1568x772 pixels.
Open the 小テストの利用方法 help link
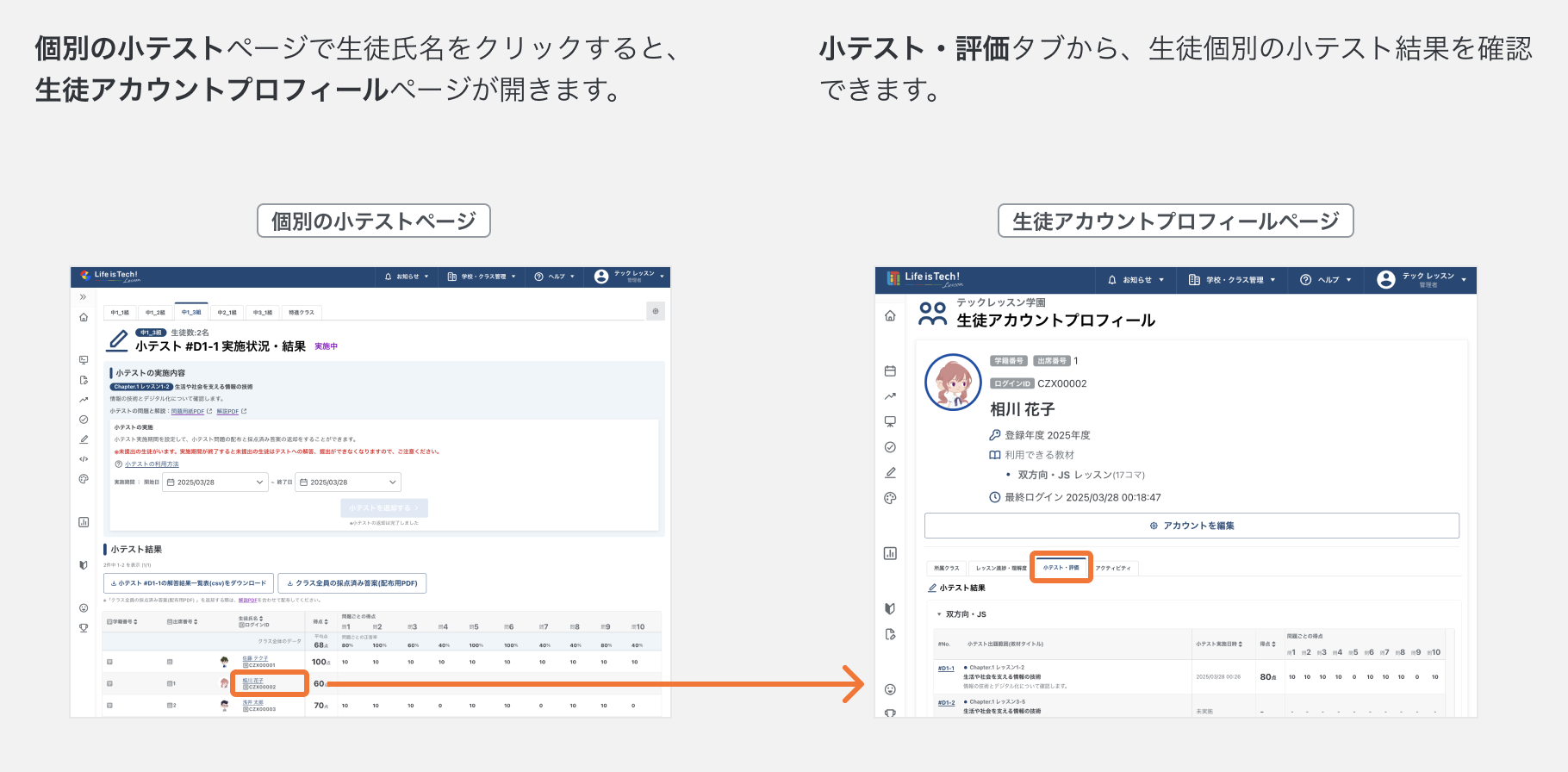pos(152,464)
